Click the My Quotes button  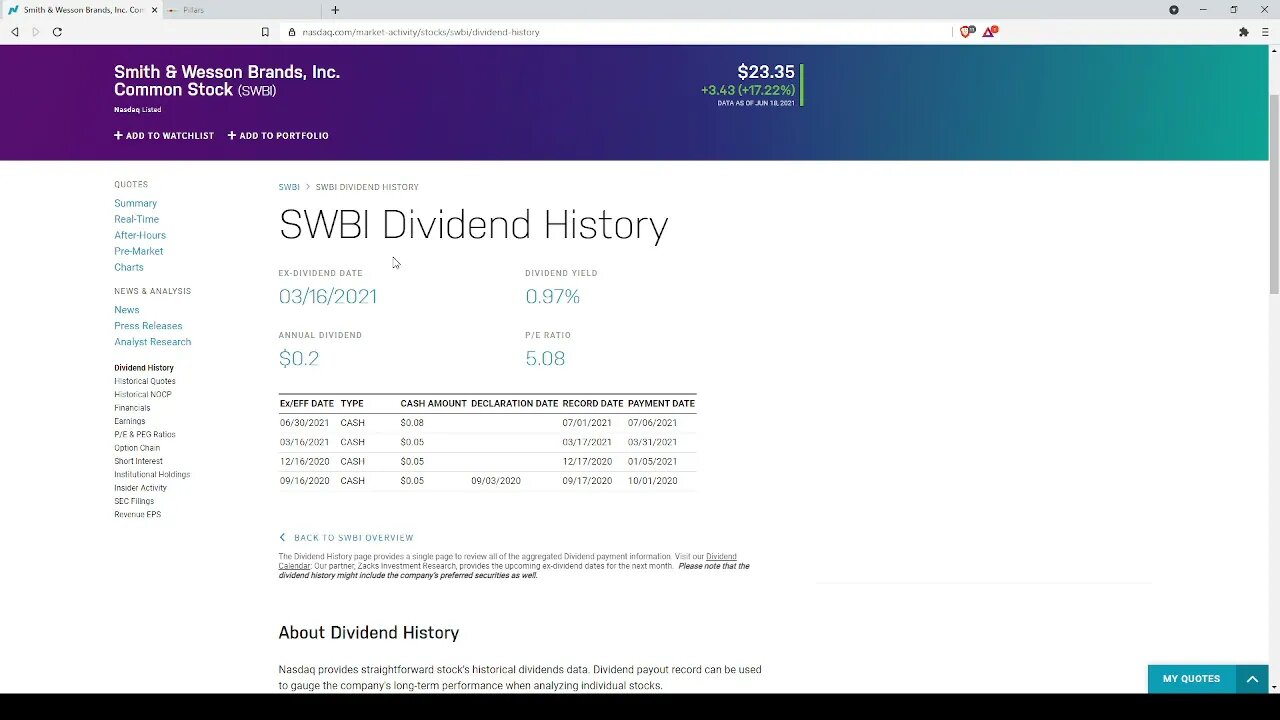[x=1191, y=679]
